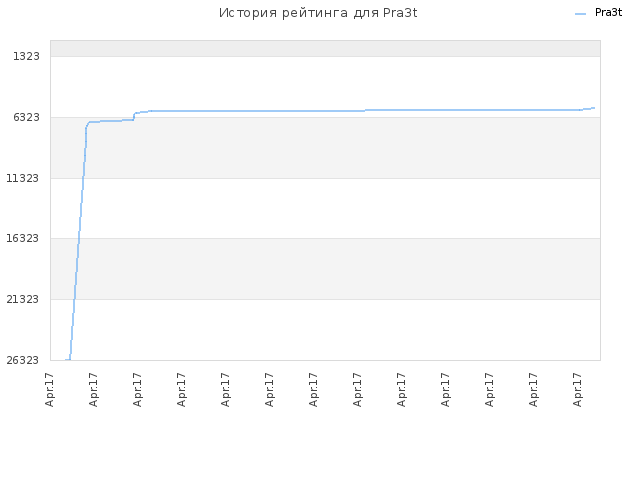Click the 16323 y-axis label
640x480 pixels.
22,238
